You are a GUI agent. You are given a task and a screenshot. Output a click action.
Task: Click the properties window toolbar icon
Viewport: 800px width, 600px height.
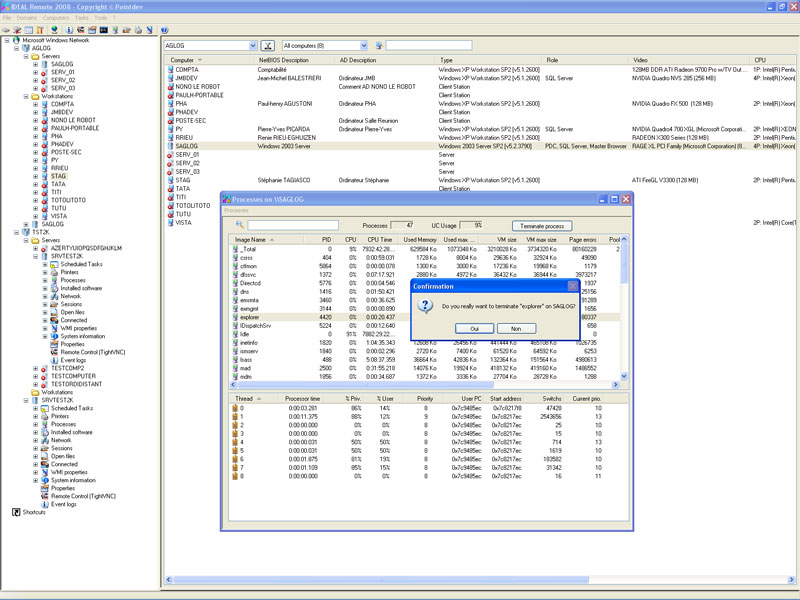point(92,30)
